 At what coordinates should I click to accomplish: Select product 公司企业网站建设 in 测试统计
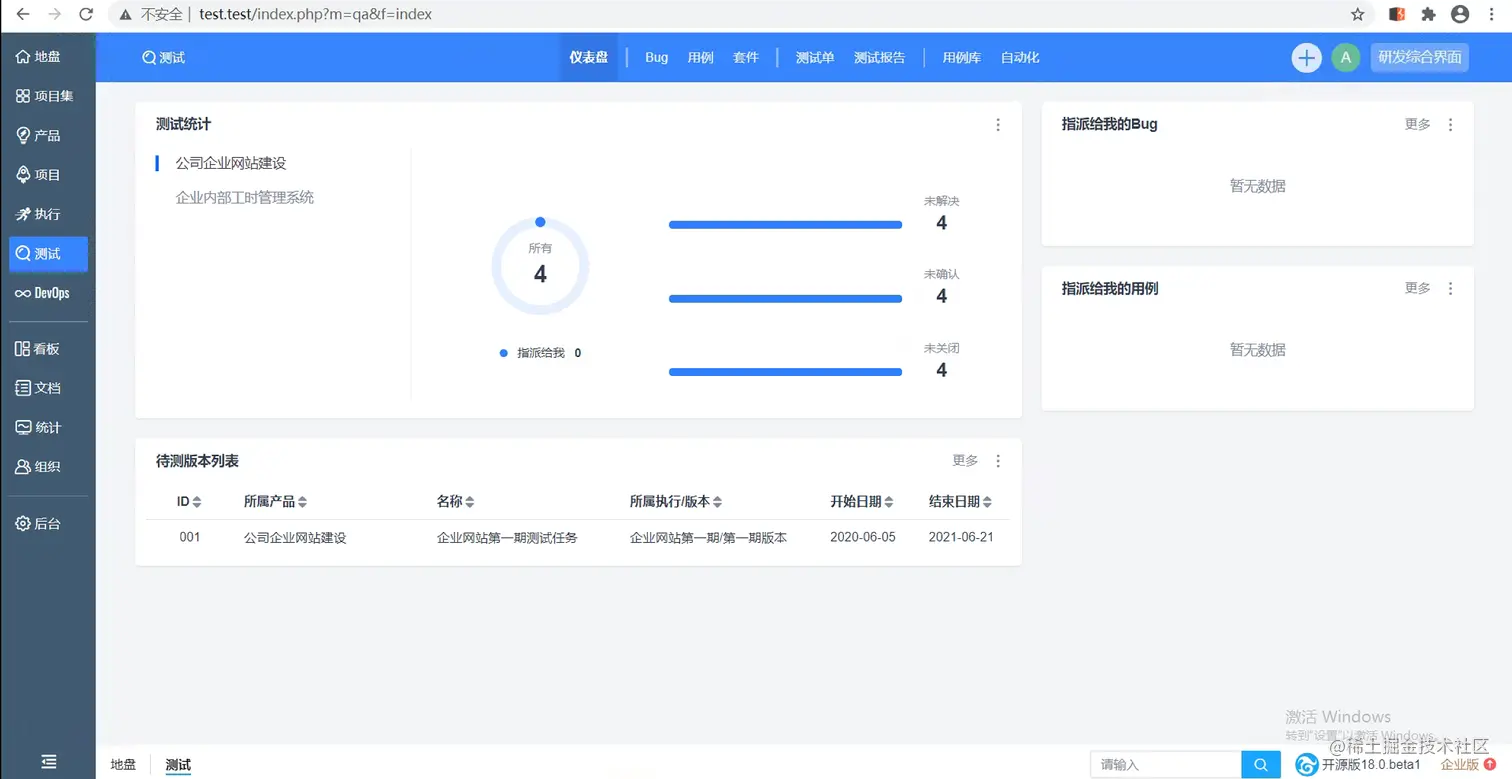231,163
